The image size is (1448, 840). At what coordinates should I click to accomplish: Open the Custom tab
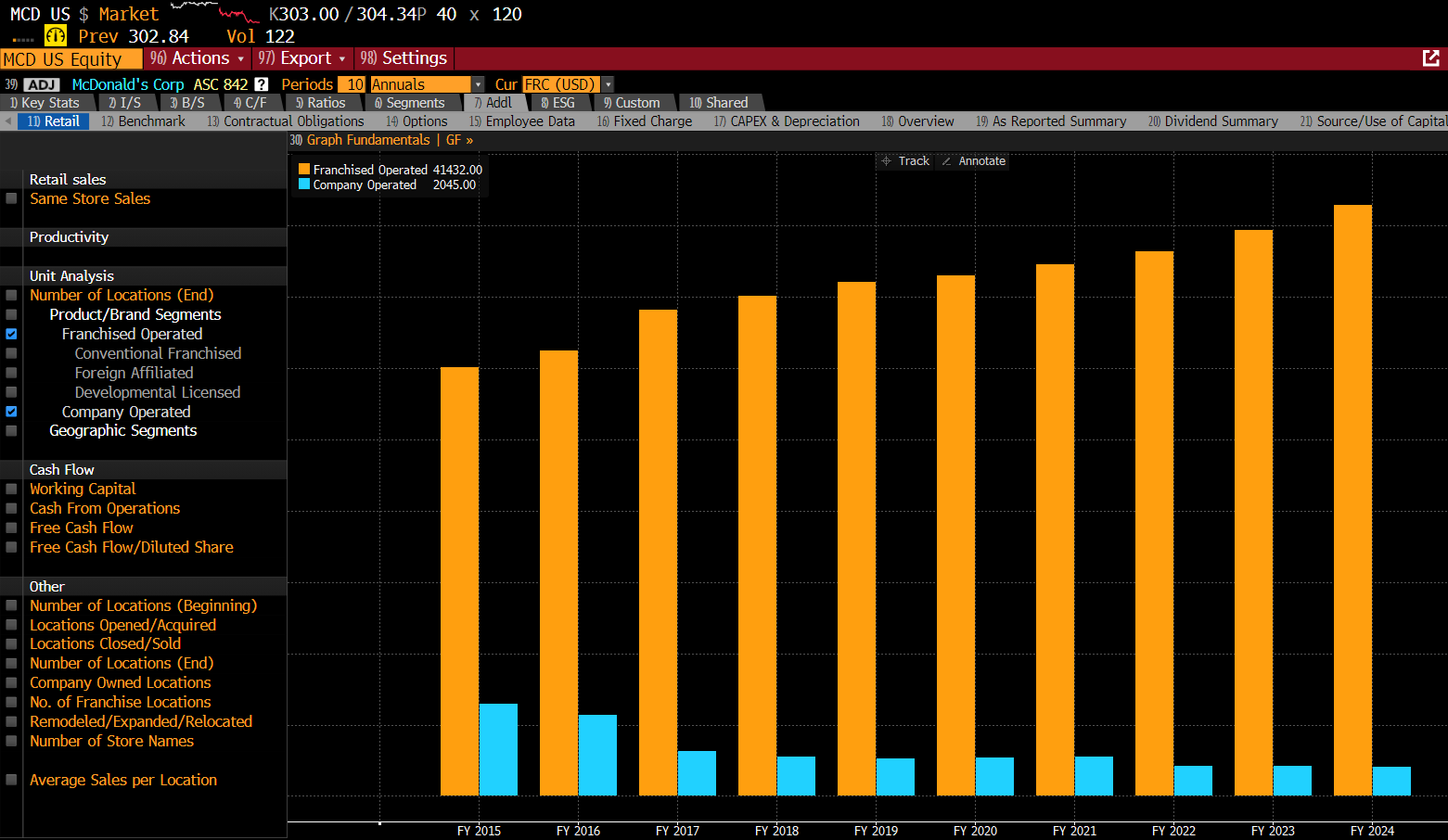(632, 103)
